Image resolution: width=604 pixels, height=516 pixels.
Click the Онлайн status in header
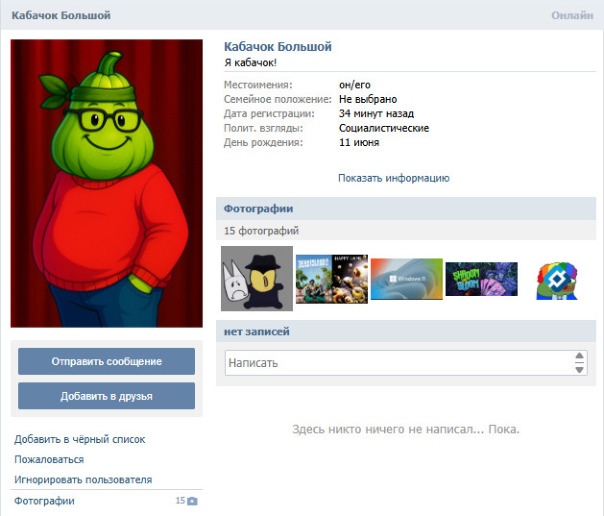tap(572, 15)
